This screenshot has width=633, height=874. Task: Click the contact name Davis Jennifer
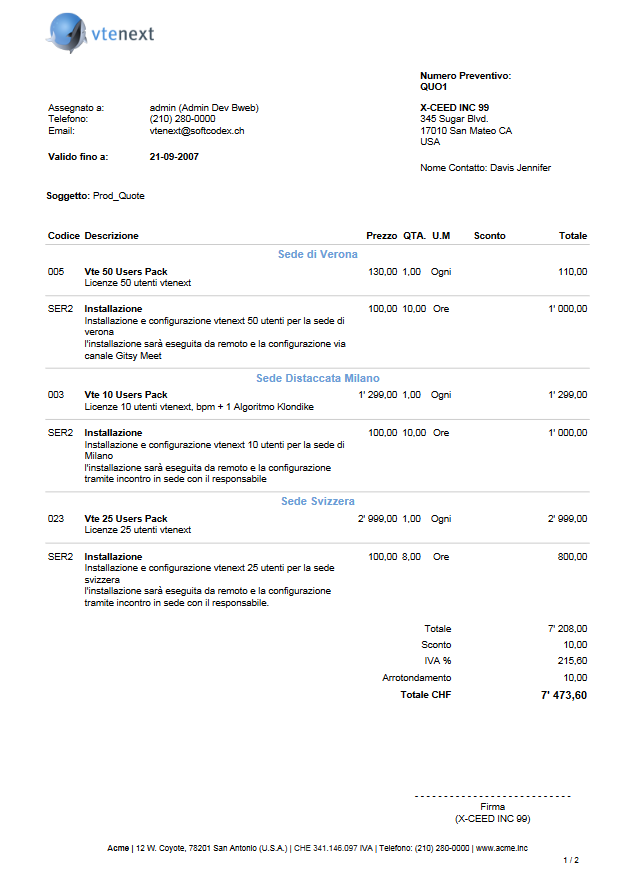520,168
